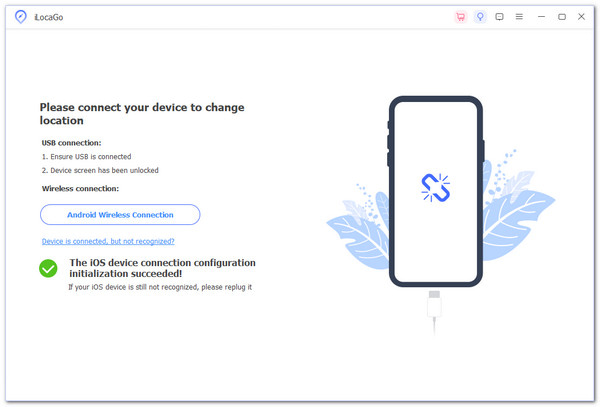Select the 'Wireless connection:' label
Screen dimensions: 600x407
pos(80,188)
